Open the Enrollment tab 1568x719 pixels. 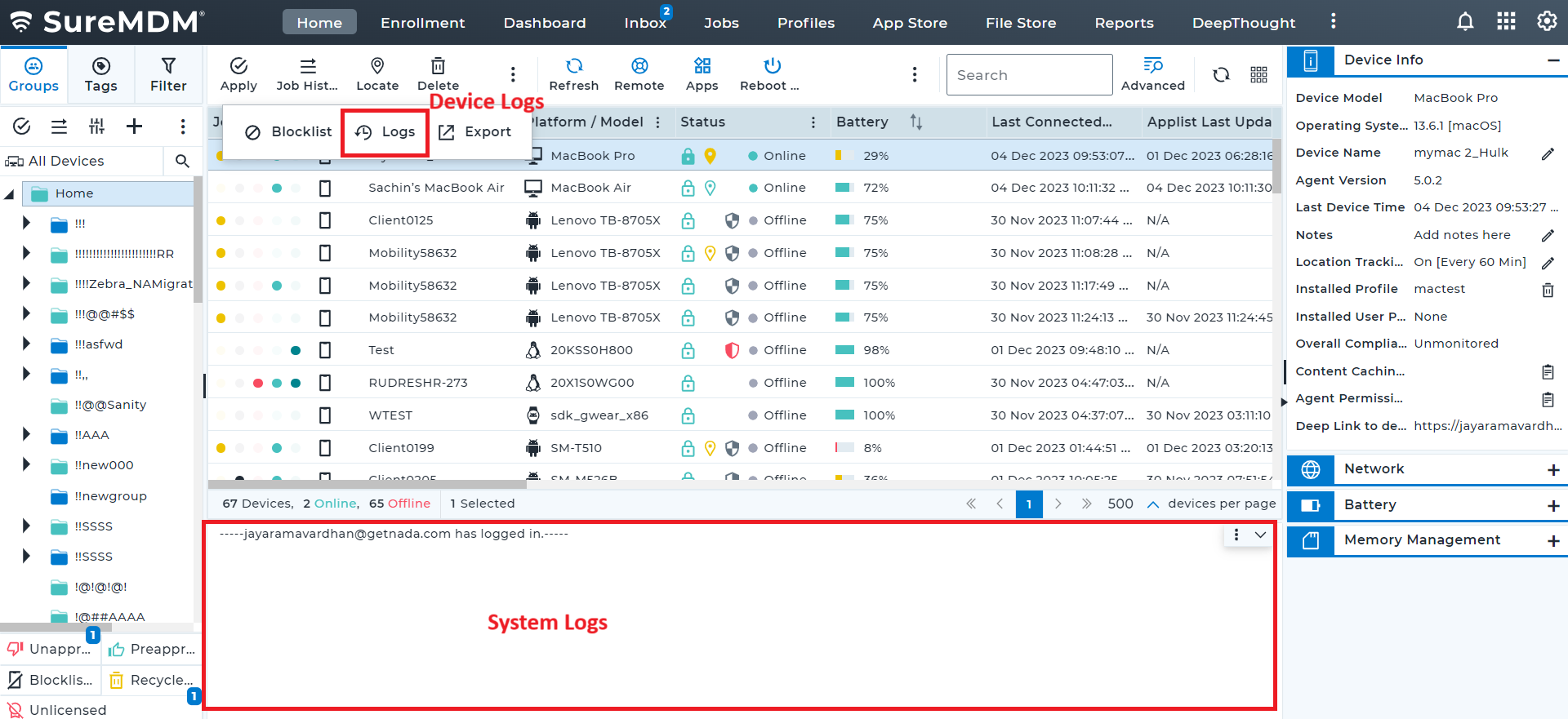[x=422, y=23]
